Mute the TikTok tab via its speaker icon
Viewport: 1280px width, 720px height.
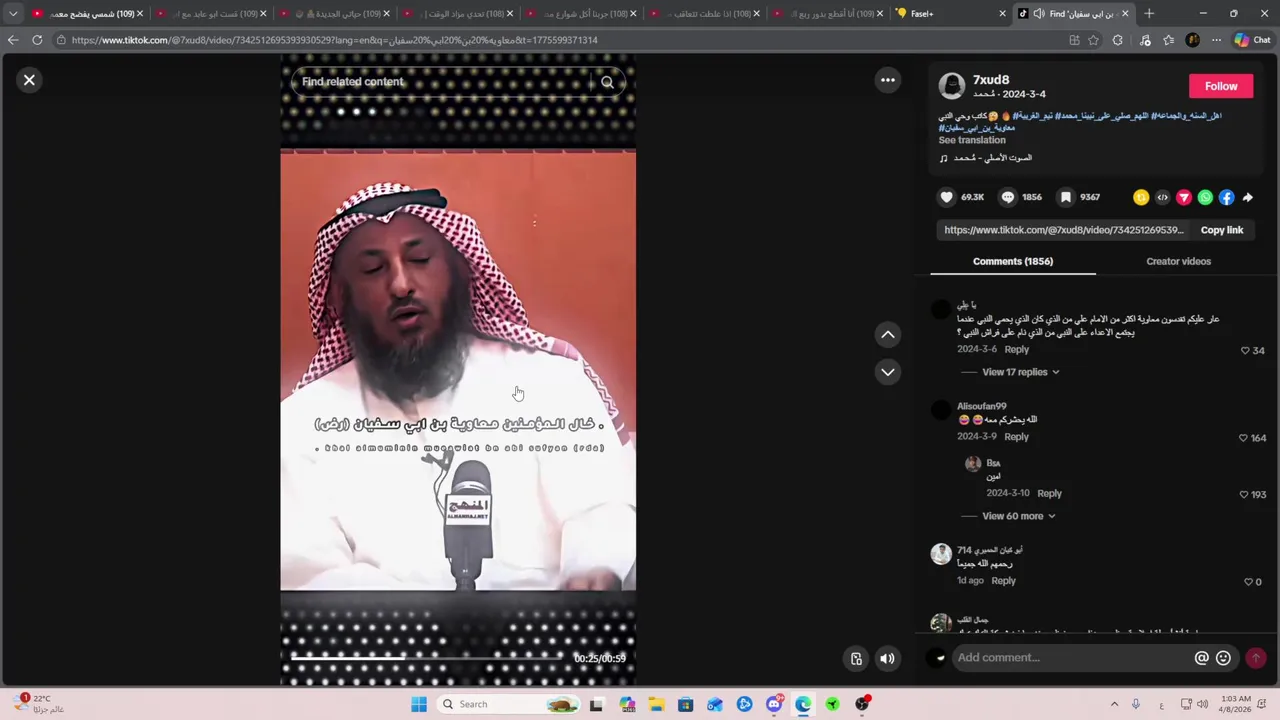coord(1038,14)
